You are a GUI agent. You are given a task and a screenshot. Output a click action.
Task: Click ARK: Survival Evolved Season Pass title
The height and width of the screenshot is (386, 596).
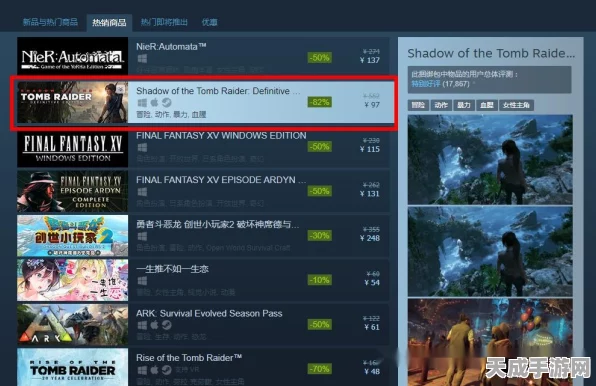[x=209, y=313]
